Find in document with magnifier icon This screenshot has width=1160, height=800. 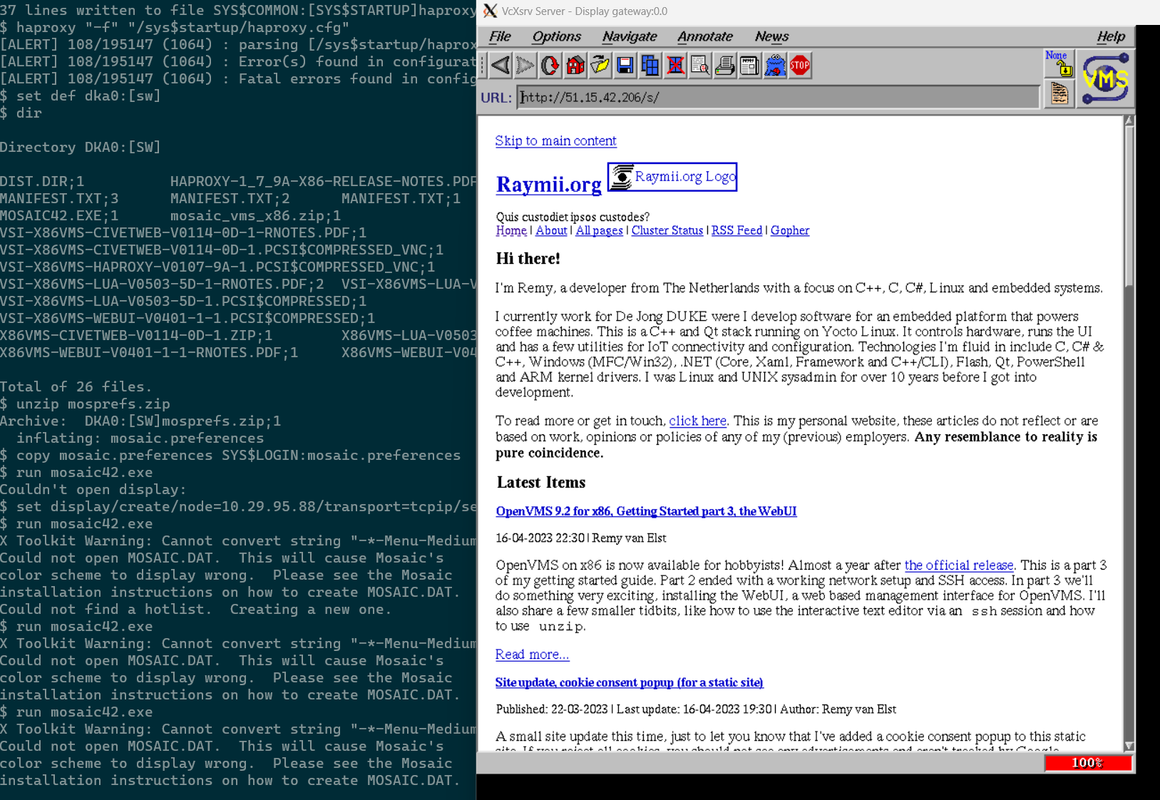(700, 66)
